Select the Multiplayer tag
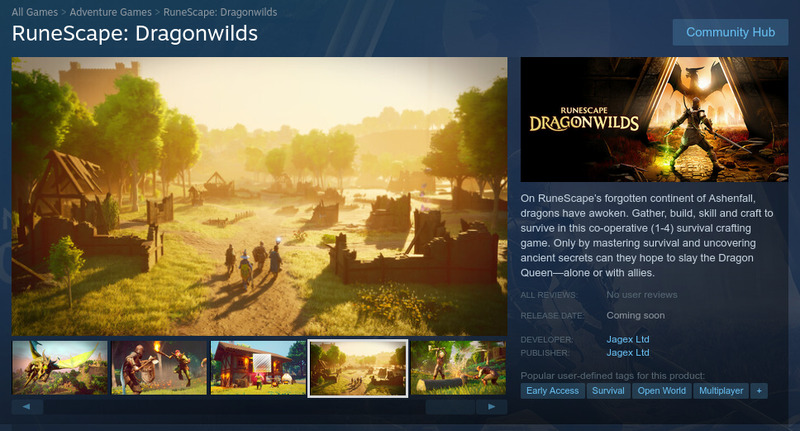Image resolution: width=800 pixels, height=431 pixels. (x=721, y=391)
